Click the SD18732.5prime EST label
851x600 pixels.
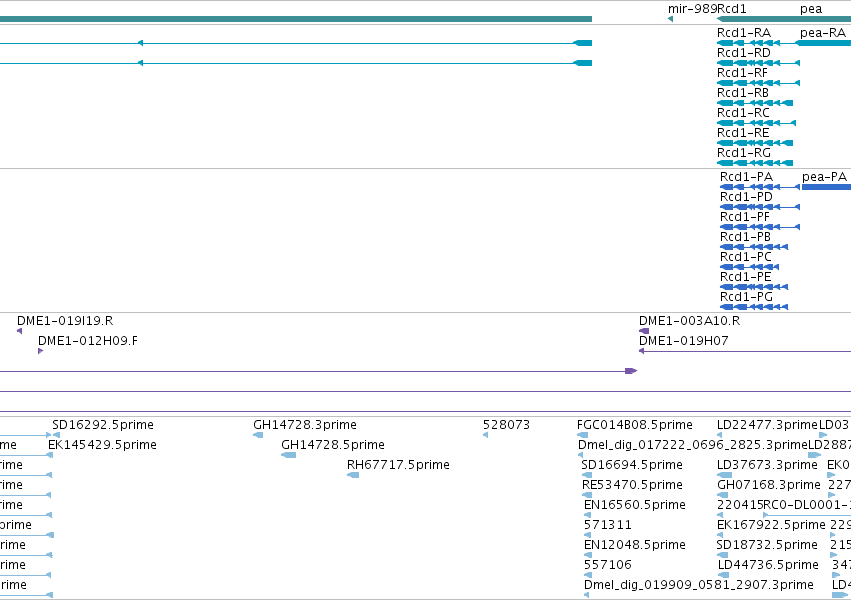point(767,545)
